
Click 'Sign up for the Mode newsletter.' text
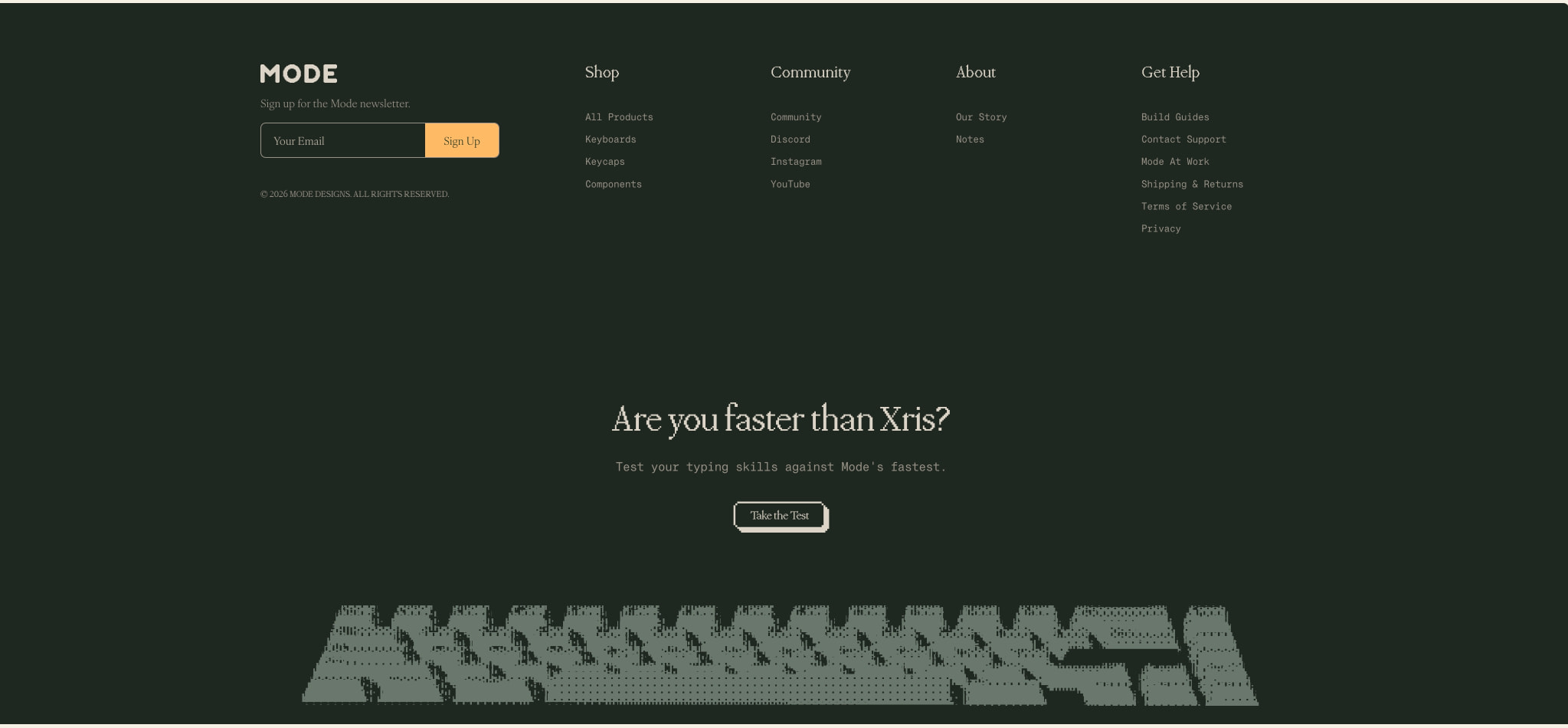[x=335, y=103]
